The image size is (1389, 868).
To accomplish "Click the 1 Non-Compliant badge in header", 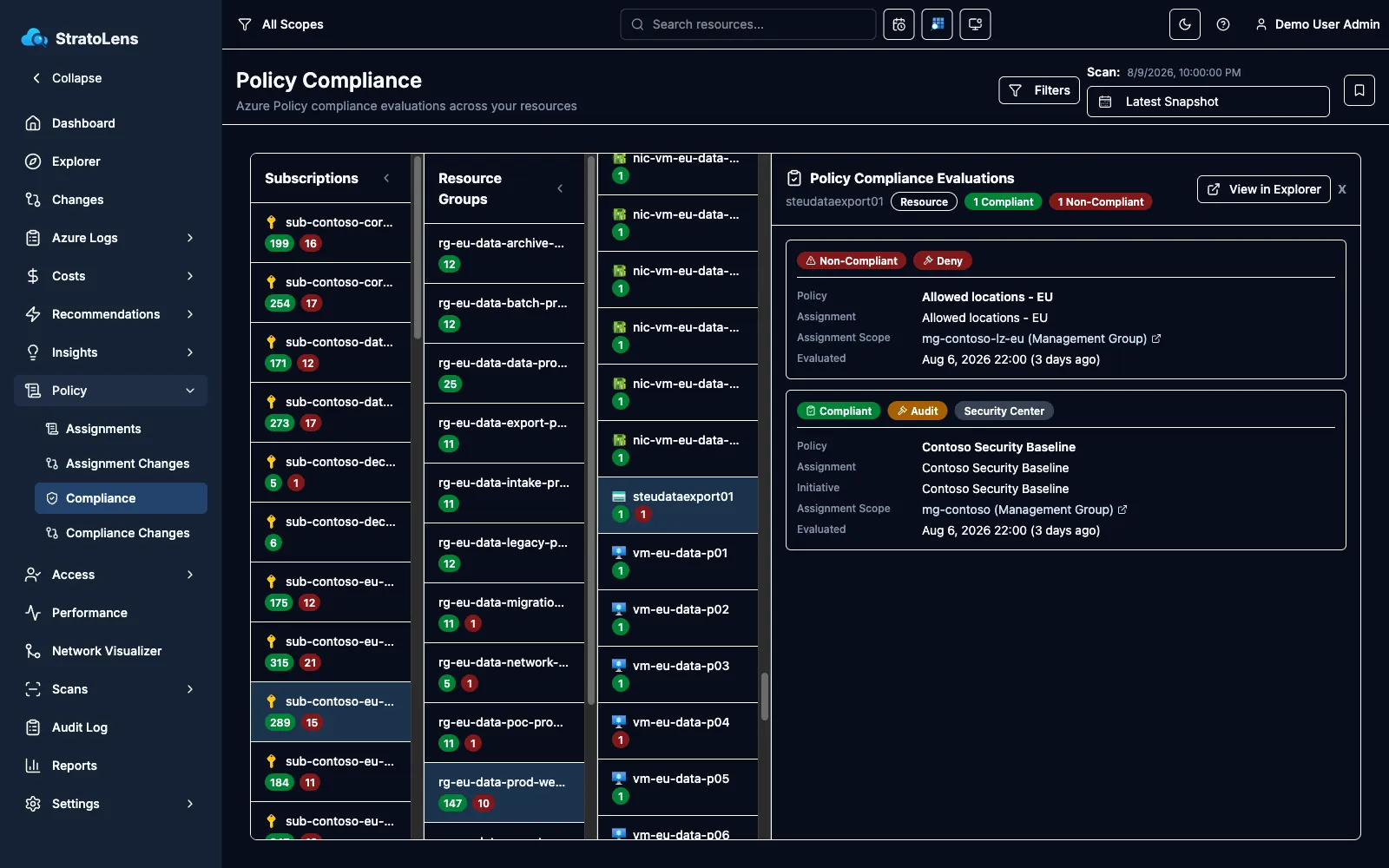I will pos(1100,201).
